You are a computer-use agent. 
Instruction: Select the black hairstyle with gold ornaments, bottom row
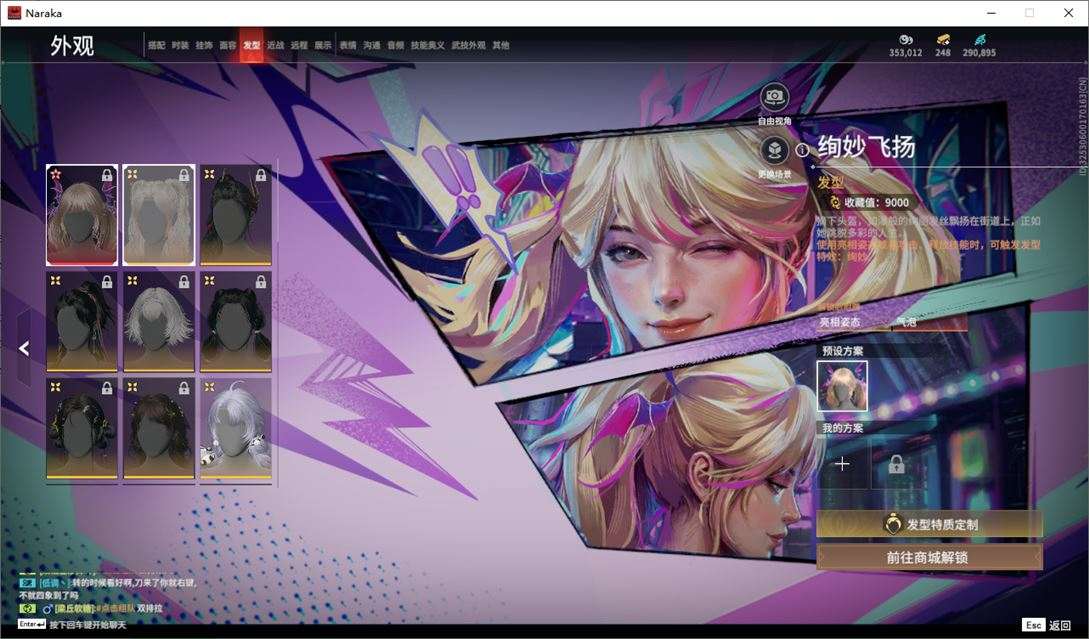pos(82,429)
